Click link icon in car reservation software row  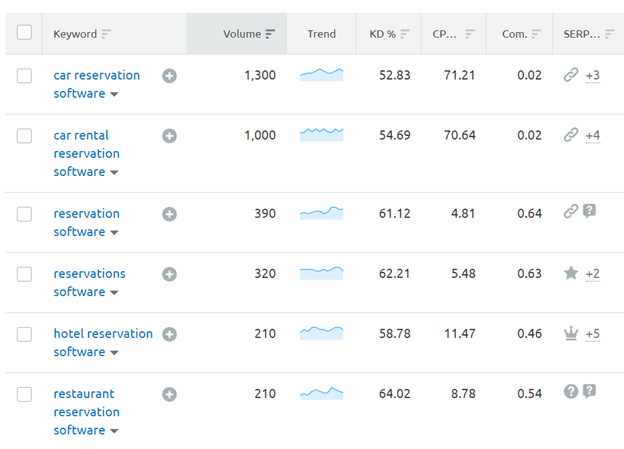(x=571, y=75)
